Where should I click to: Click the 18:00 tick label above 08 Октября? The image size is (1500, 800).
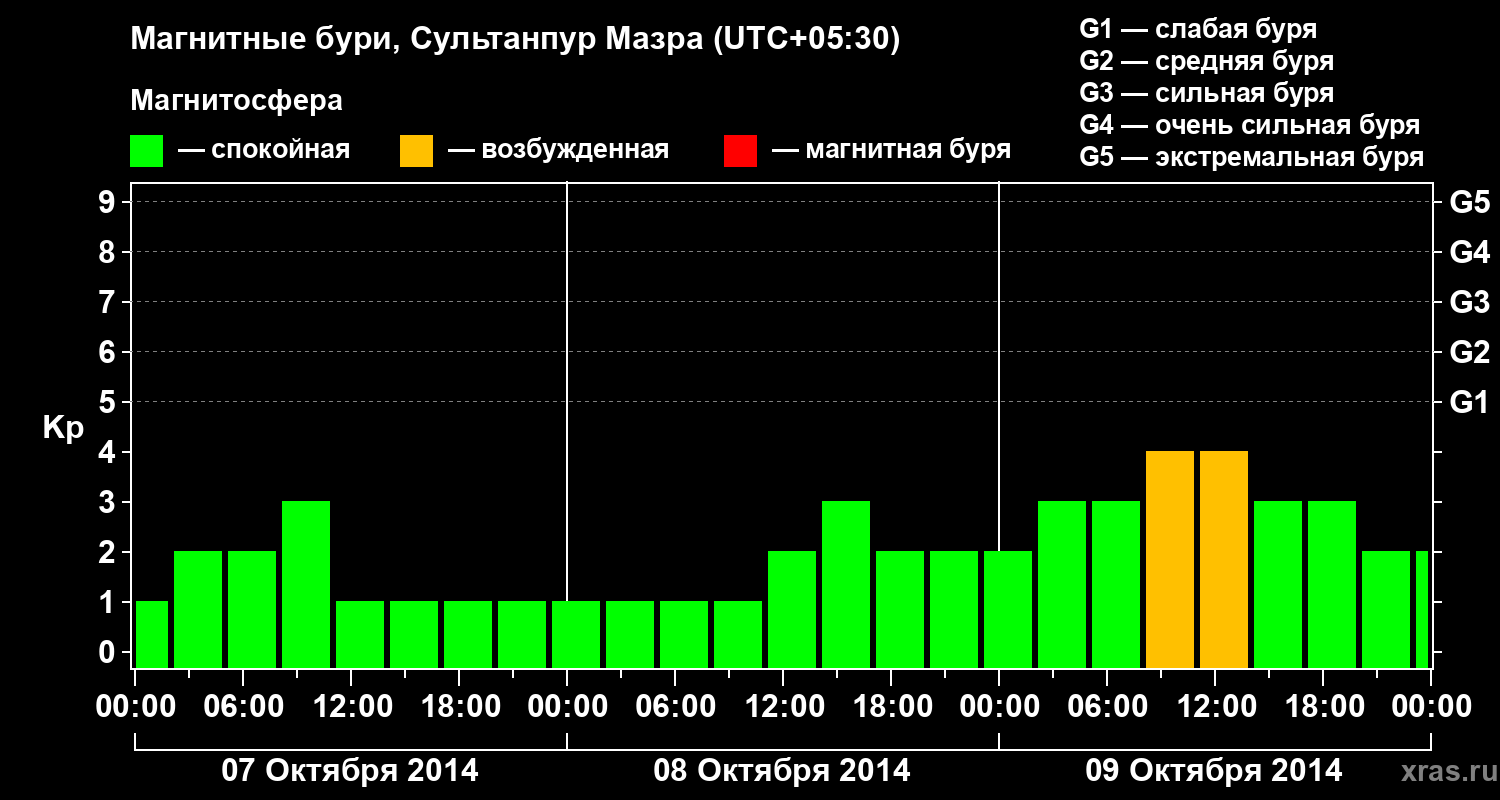[x=891, y=706]
